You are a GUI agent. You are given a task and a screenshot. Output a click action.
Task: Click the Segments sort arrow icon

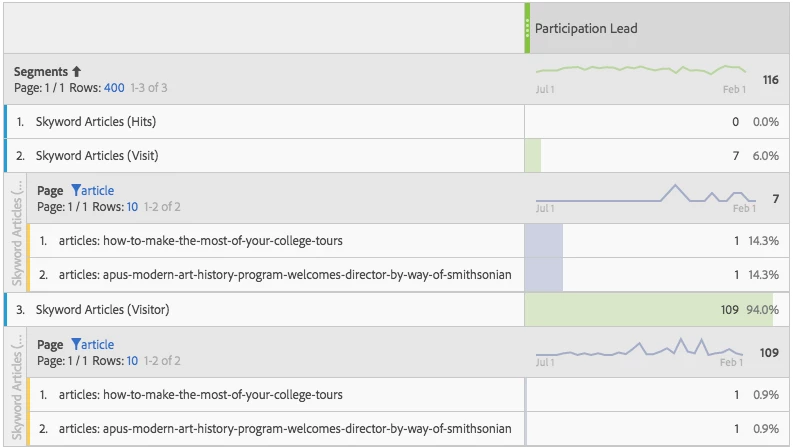pos(77,72)
